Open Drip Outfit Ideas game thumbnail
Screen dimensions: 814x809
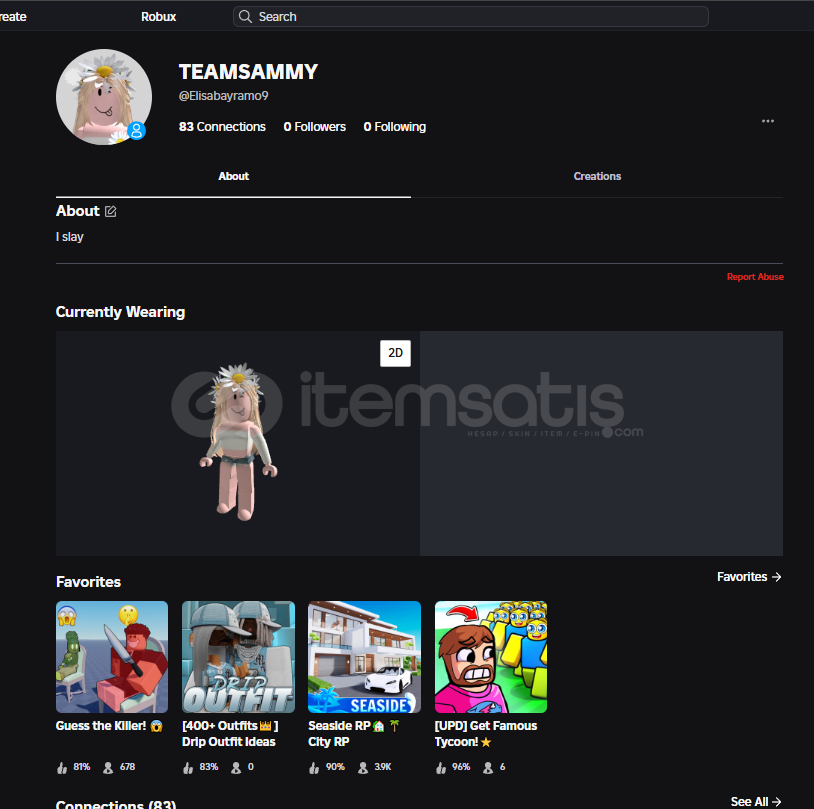point(238,657)
